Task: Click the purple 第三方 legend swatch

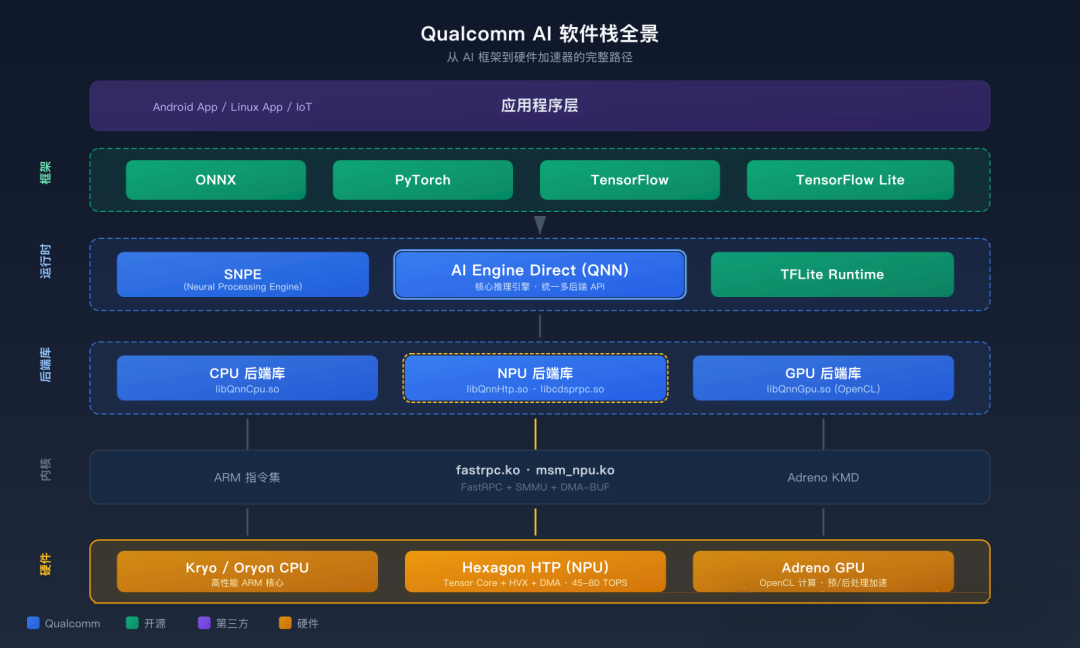Action: (x=204, y=623)
